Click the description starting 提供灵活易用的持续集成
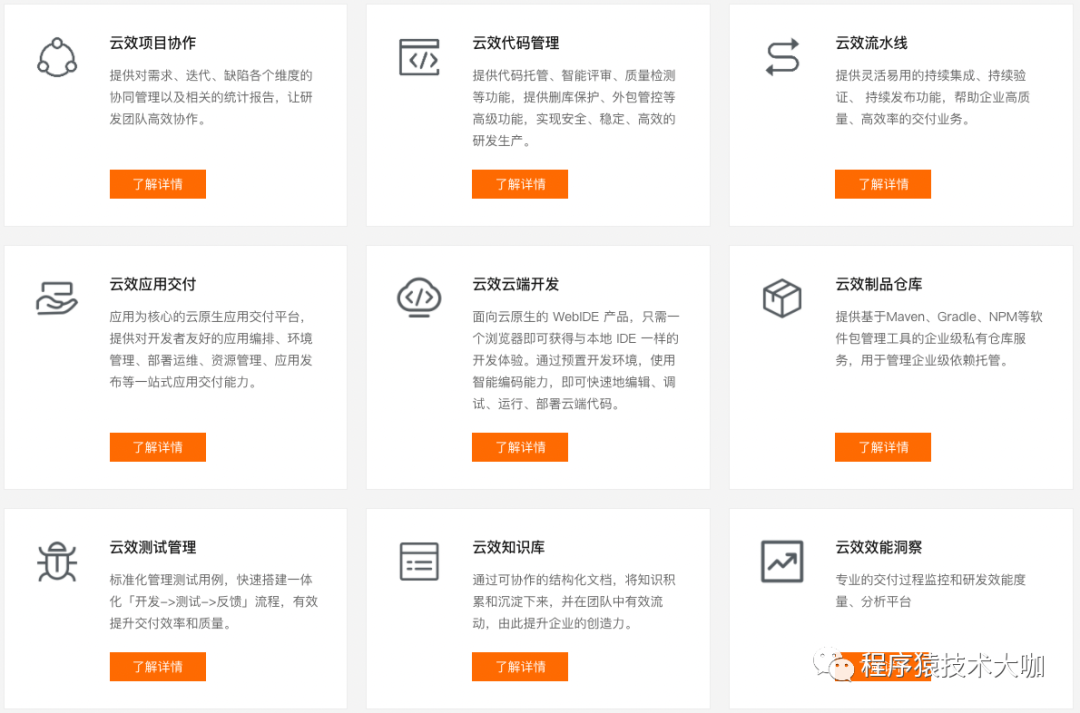This screenshot has width=1080, height=713. (x=933, y=97)
